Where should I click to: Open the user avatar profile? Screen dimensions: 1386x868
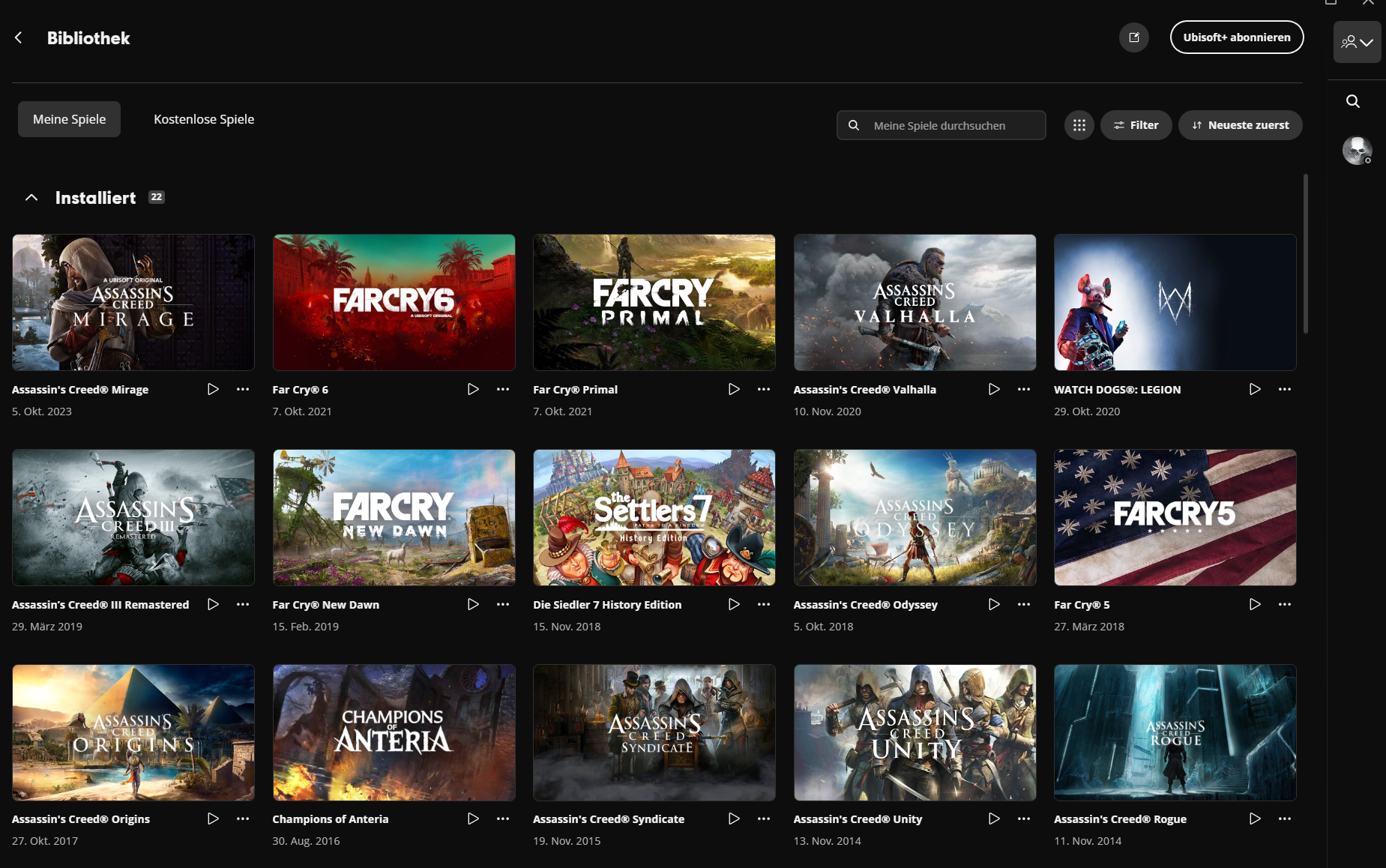click(1357, 151)
